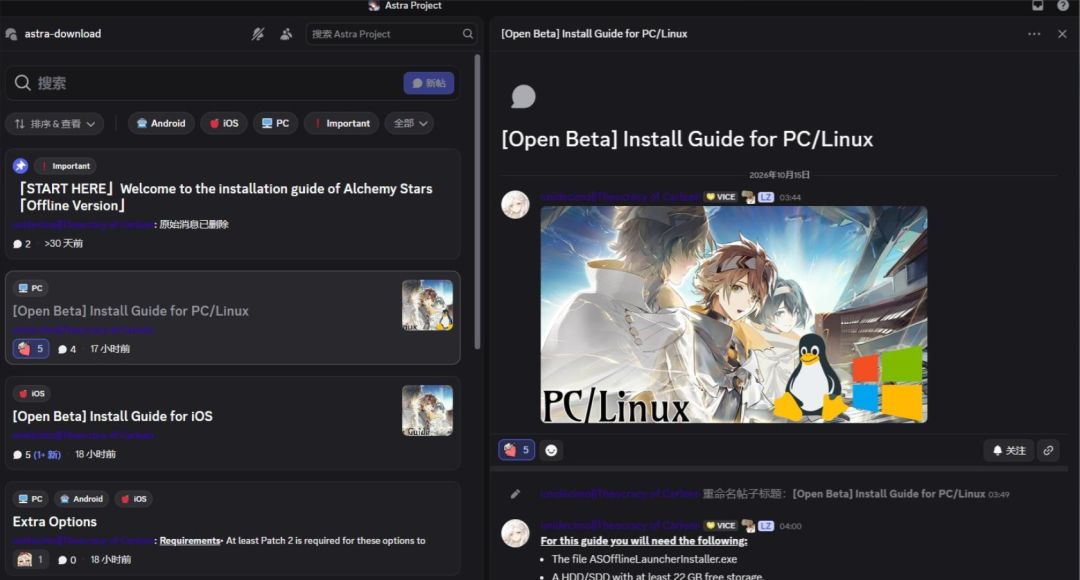Click comment count 4 on PC/Linux post

click(67, 349)
